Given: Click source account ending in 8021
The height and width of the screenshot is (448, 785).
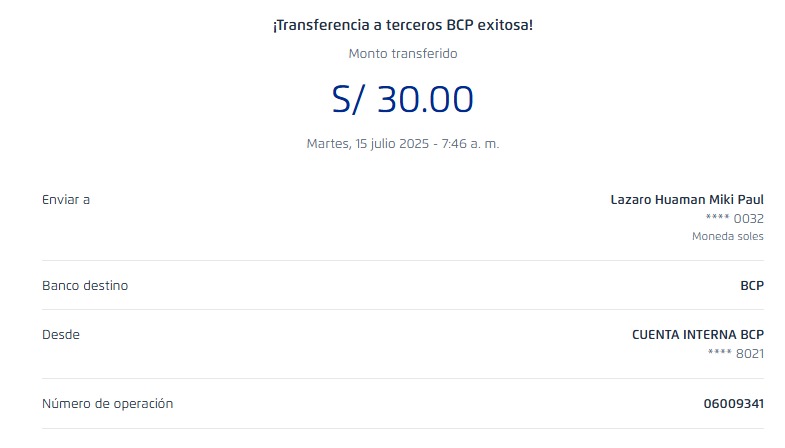Looking at the screenshot, I should pos(735,353).
